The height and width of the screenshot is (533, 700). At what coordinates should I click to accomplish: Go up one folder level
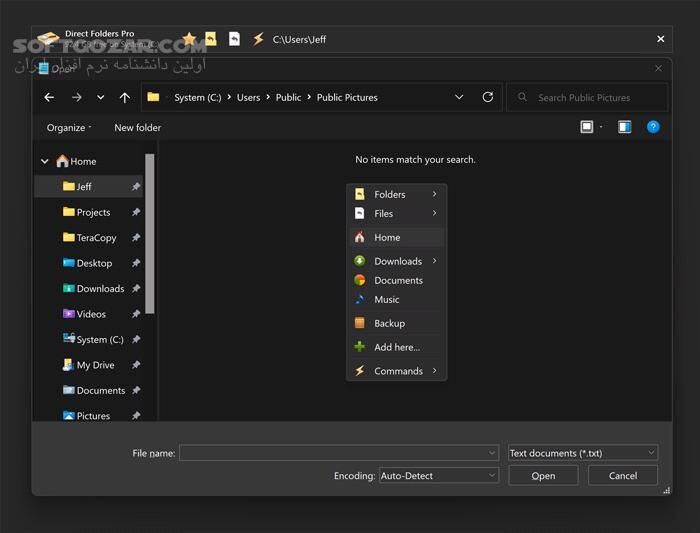125,97
